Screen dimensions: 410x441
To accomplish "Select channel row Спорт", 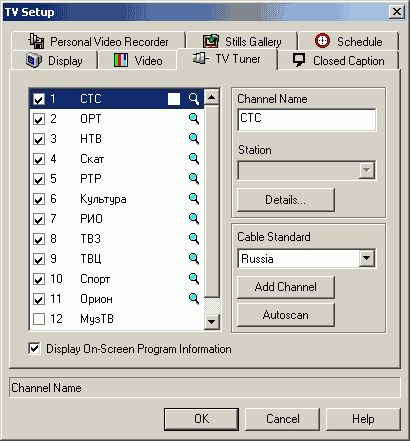I will tap(117, 279).
